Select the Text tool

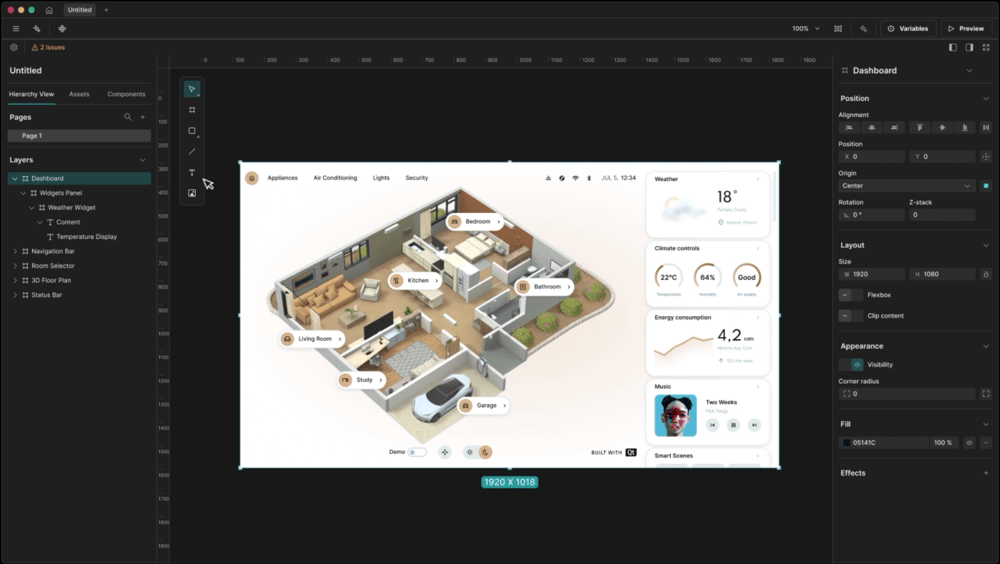[x=192, y=172]
